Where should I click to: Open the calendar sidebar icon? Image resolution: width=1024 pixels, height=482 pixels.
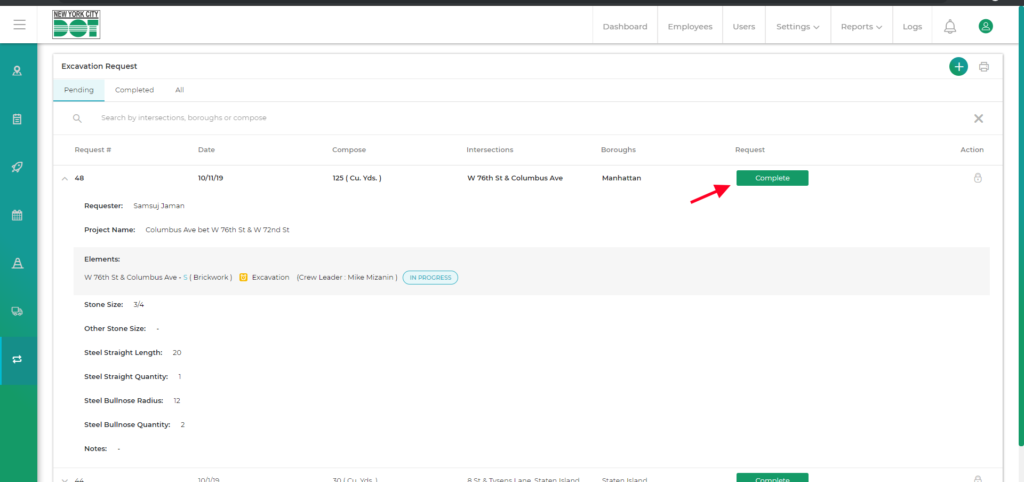pos(17,215)
